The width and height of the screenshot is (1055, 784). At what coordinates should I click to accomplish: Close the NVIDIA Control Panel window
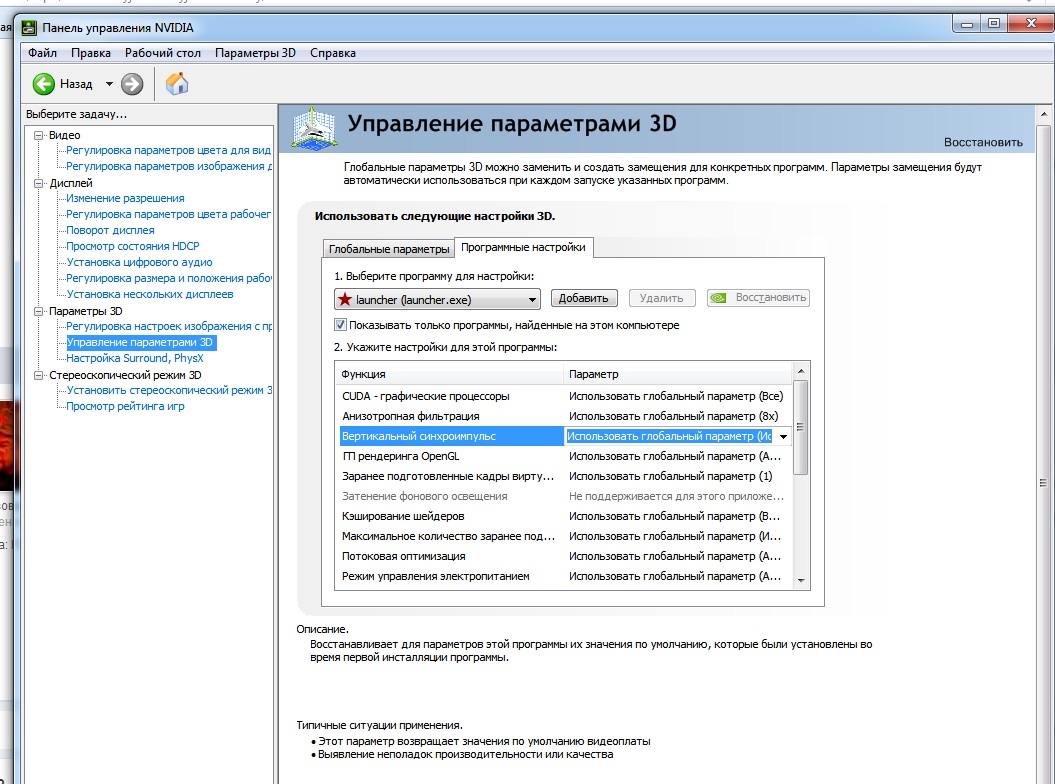tap(1031, 24)
